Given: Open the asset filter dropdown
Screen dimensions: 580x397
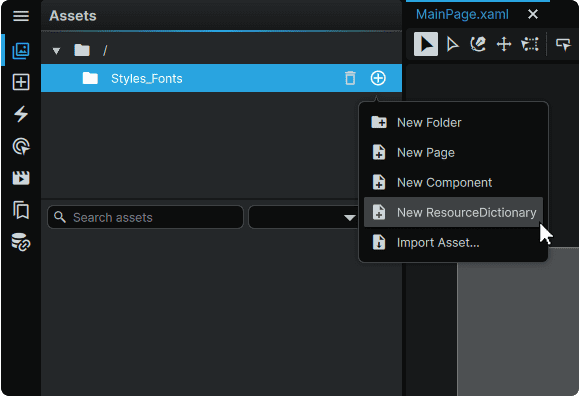Looking at the screenshot, I should click(303, 217).
